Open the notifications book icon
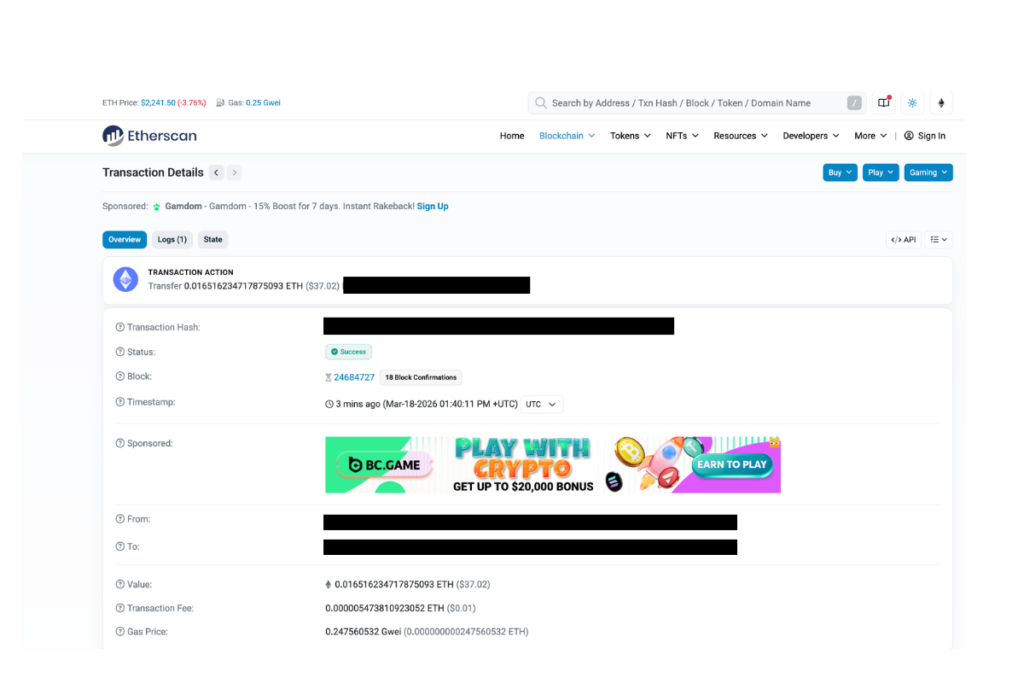The image size is (1024, 683). tap(884, 103)
